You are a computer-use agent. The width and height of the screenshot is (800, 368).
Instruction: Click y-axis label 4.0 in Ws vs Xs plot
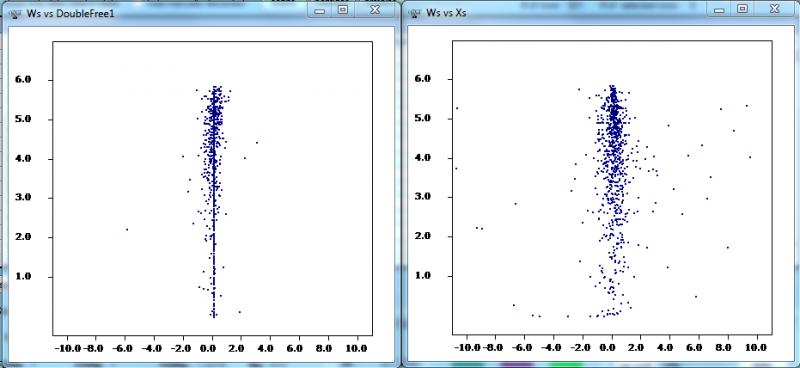[x=422, y=158]
